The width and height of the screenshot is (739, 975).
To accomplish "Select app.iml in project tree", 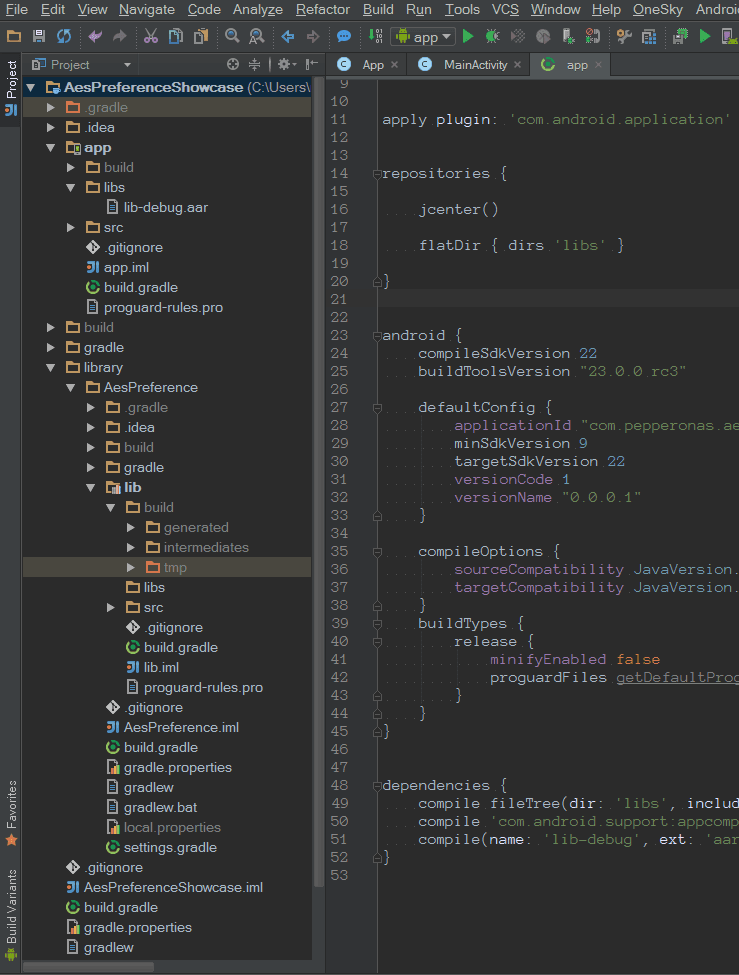I will coord(126,267).
